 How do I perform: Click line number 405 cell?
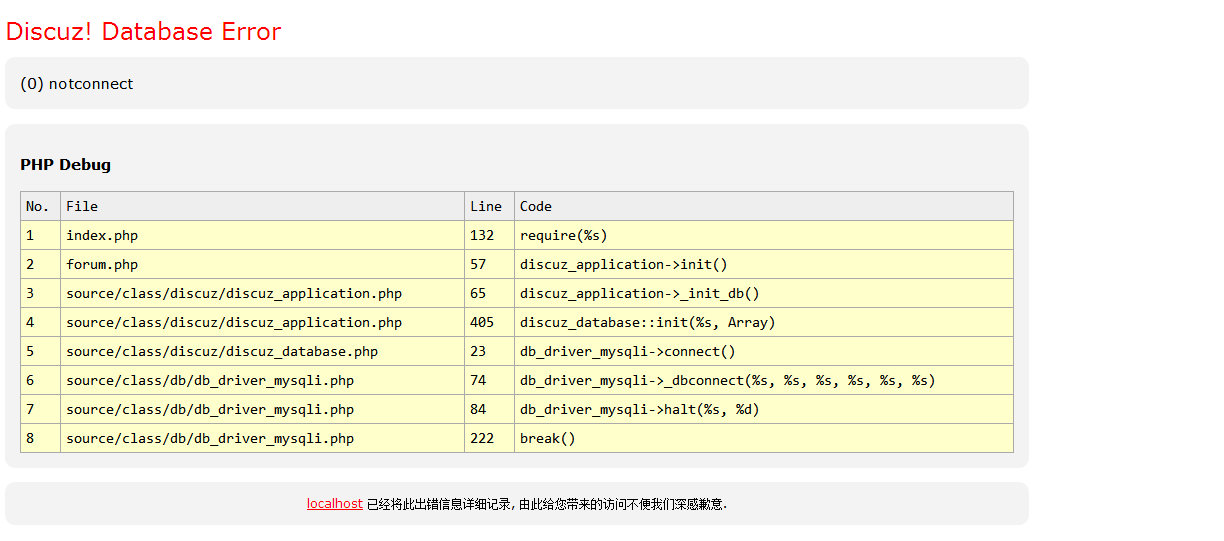click(489, 322)
